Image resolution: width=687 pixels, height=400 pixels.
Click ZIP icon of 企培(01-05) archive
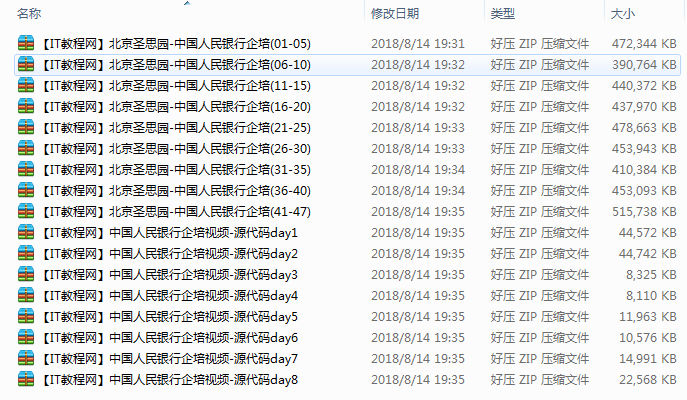tap(26, 43)
